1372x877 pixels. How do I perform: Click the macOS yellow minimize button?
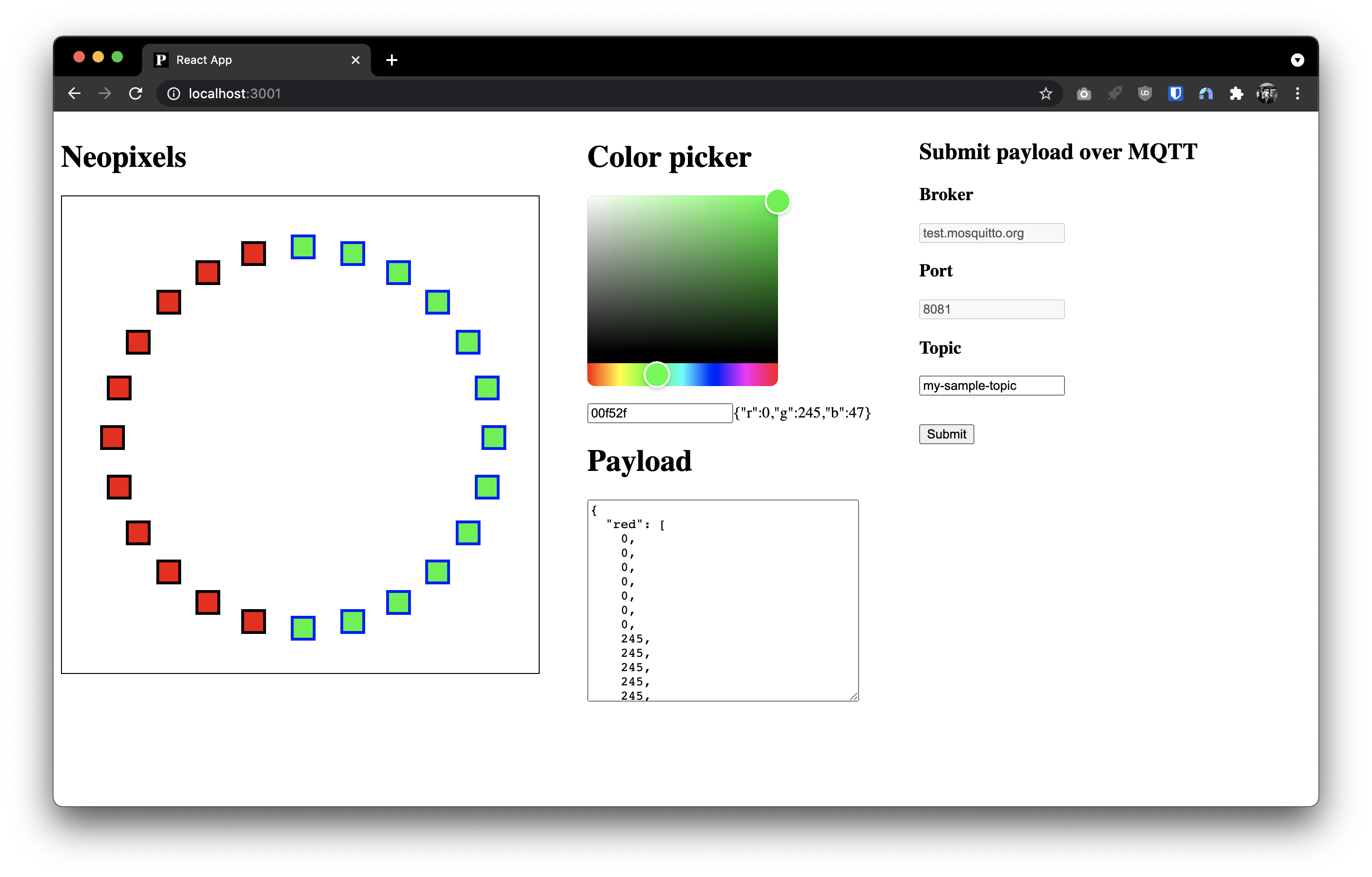point(98,57)
